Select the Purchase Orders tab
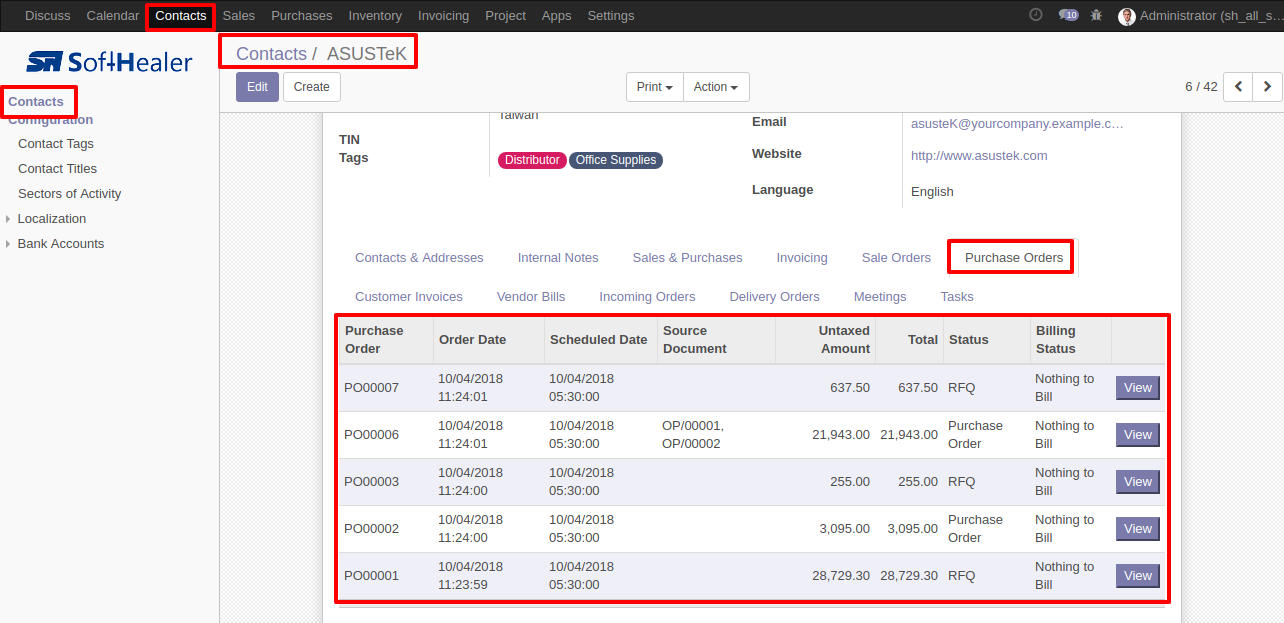This screenshot has height=623, width=1284. [1013, 258]
